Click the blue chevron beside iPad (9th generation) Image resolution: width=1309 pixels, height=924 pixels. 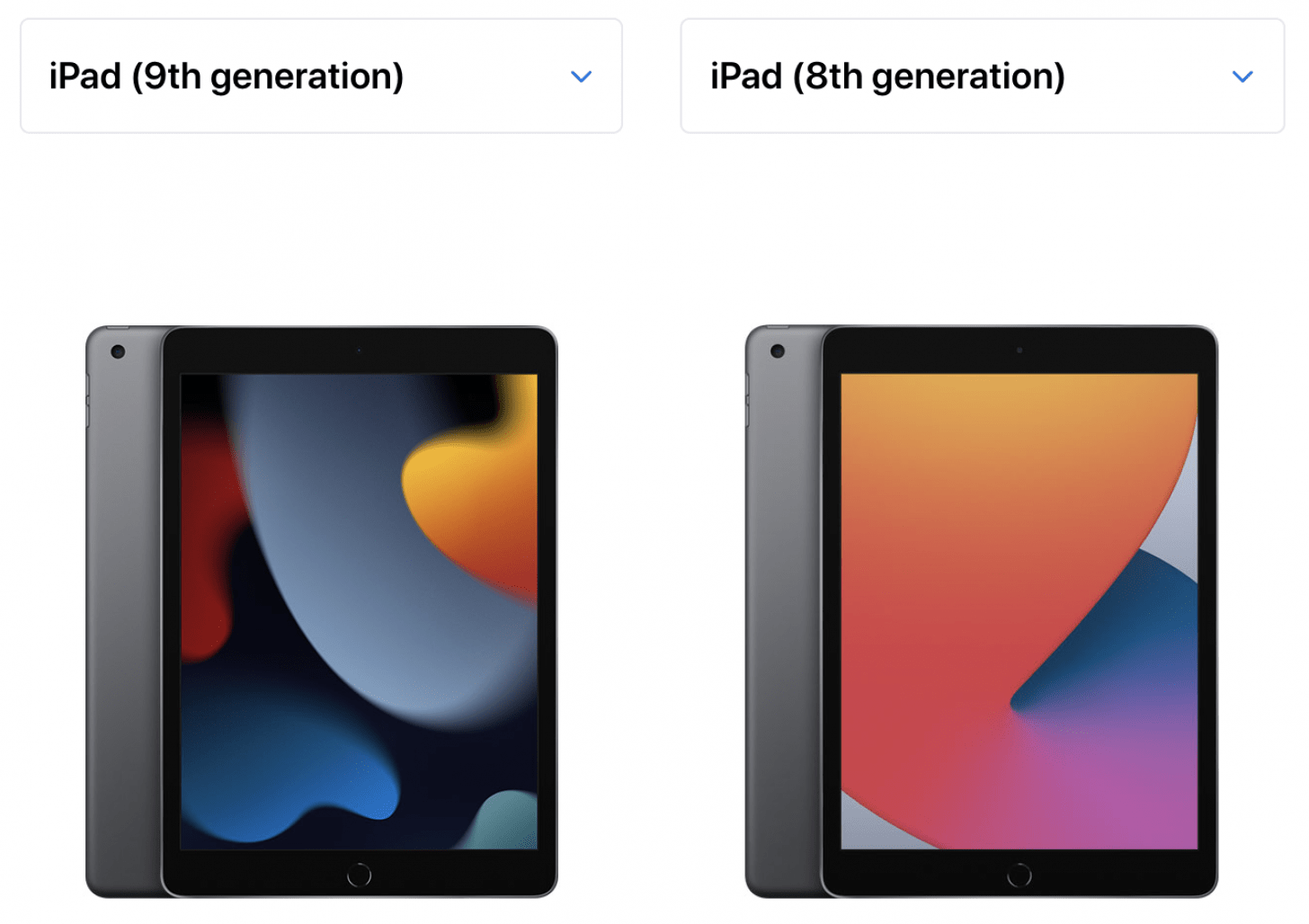click(x=582, y=77)
